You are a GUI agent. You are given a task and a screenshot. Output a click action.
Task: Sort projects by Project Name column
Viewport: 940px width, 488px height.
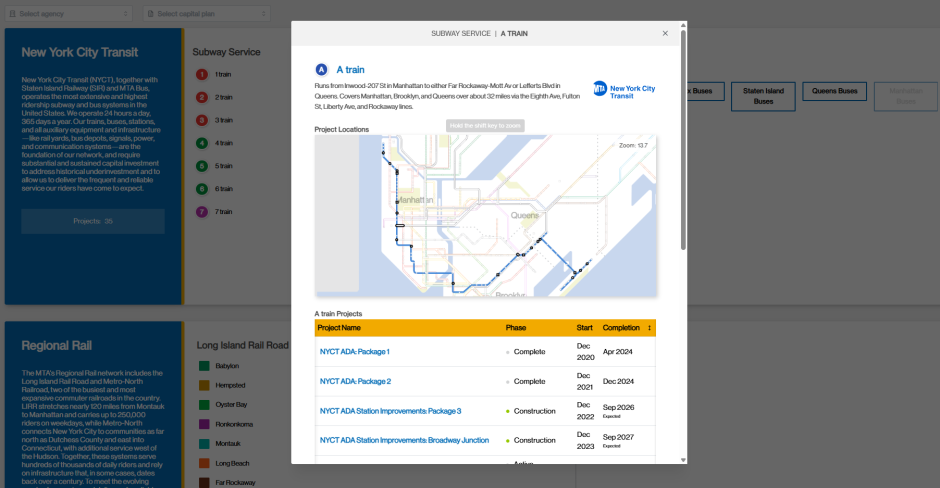339,328
